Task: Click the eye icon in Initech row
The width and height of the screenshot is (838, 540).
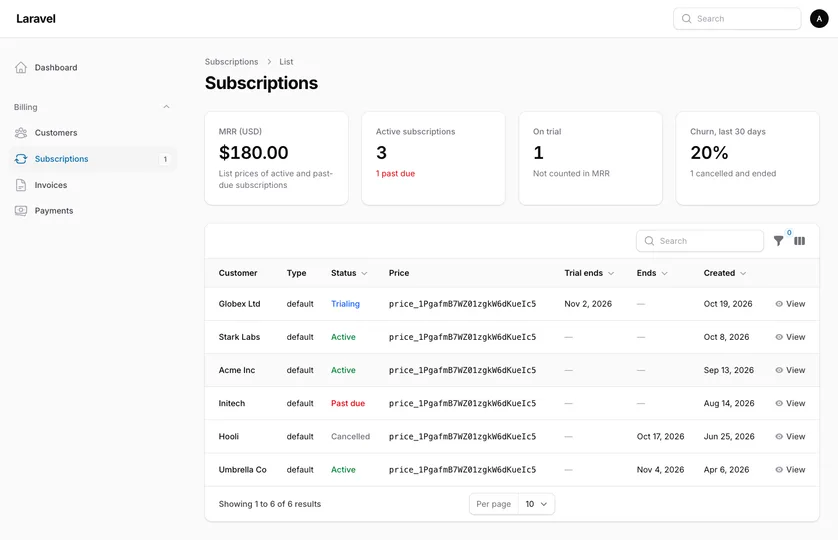Action: 779,403
